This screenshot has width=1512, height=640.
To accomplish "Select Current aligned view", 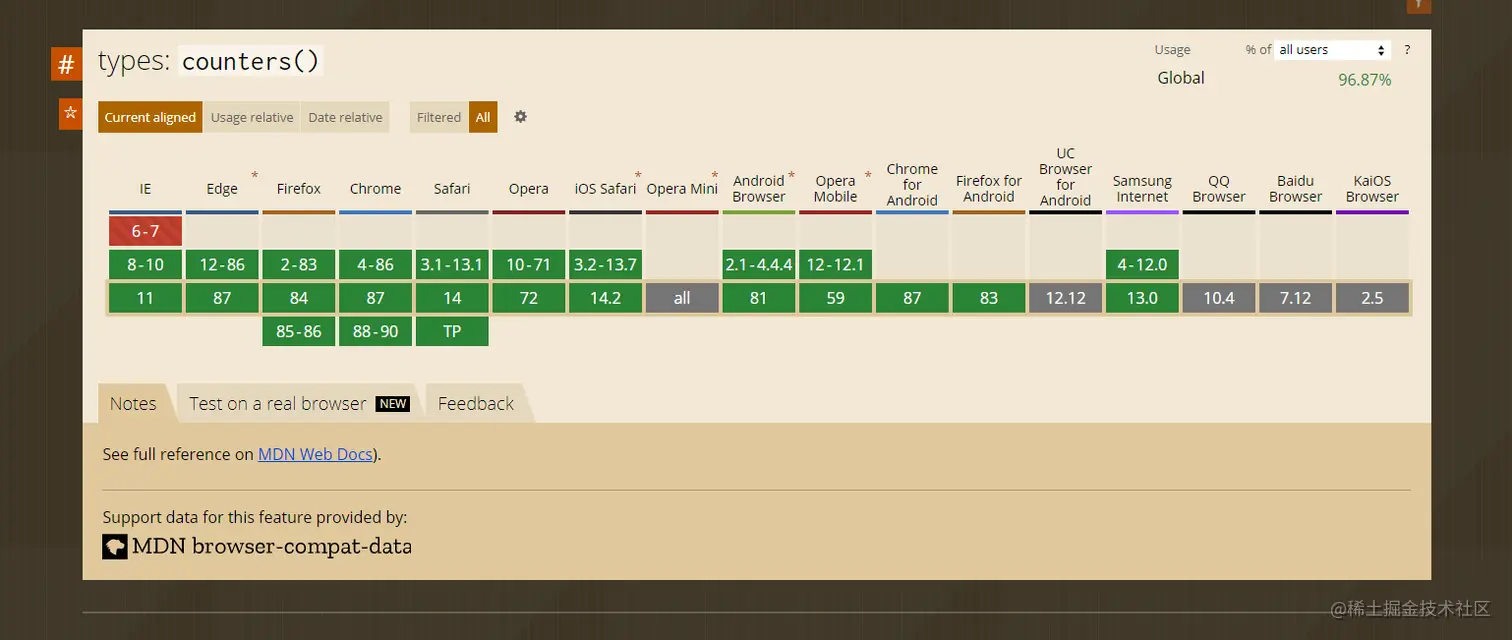I will click(x=150, y=117).
